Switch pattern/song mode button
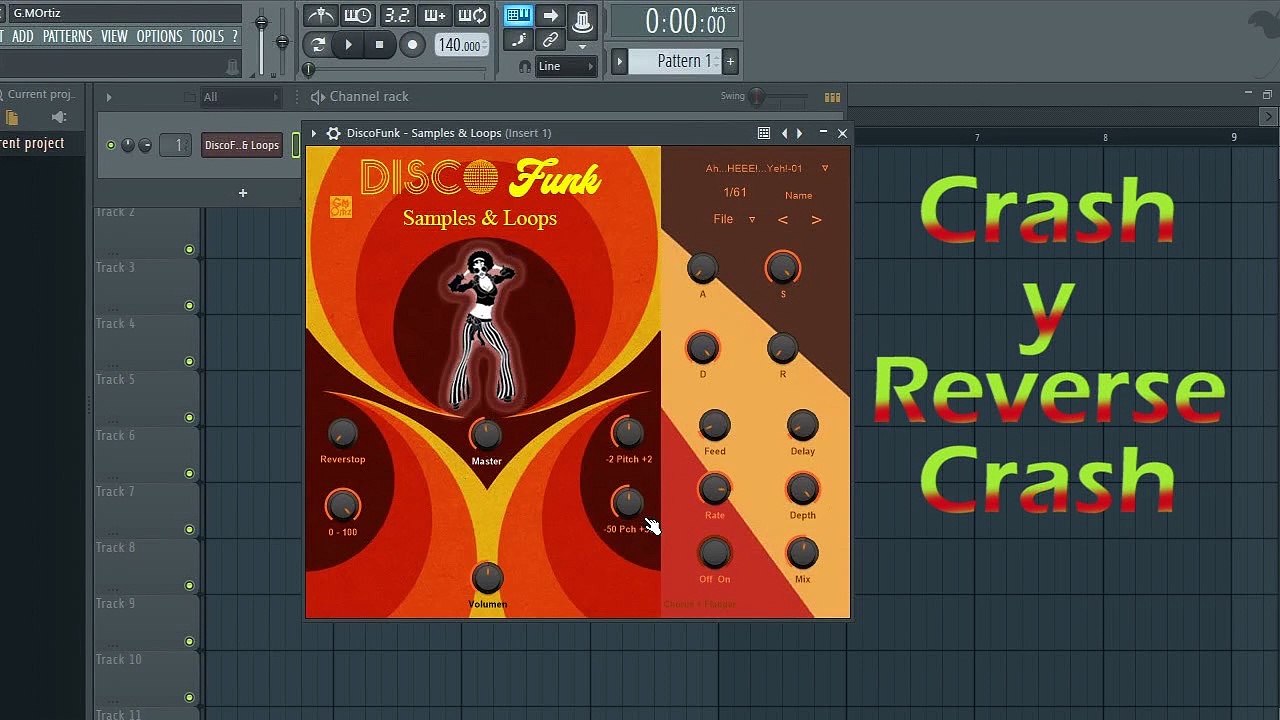 pos(318,44)
